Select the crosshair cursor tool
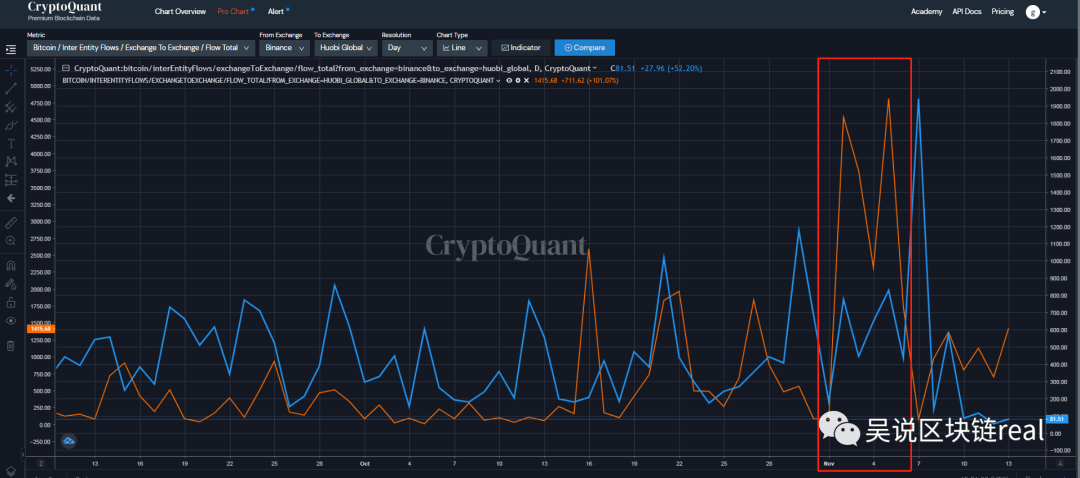Viewport: 1080px width, 478px height. (x=11, y=70)
